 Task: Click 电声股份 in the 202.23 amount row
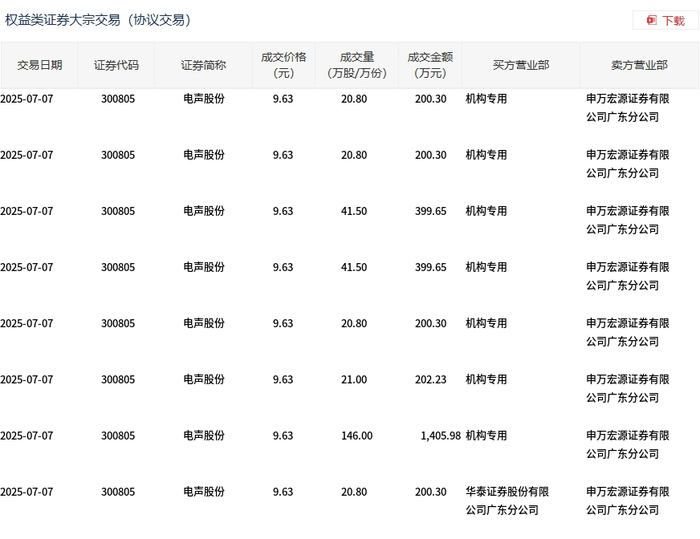[204, 380]
